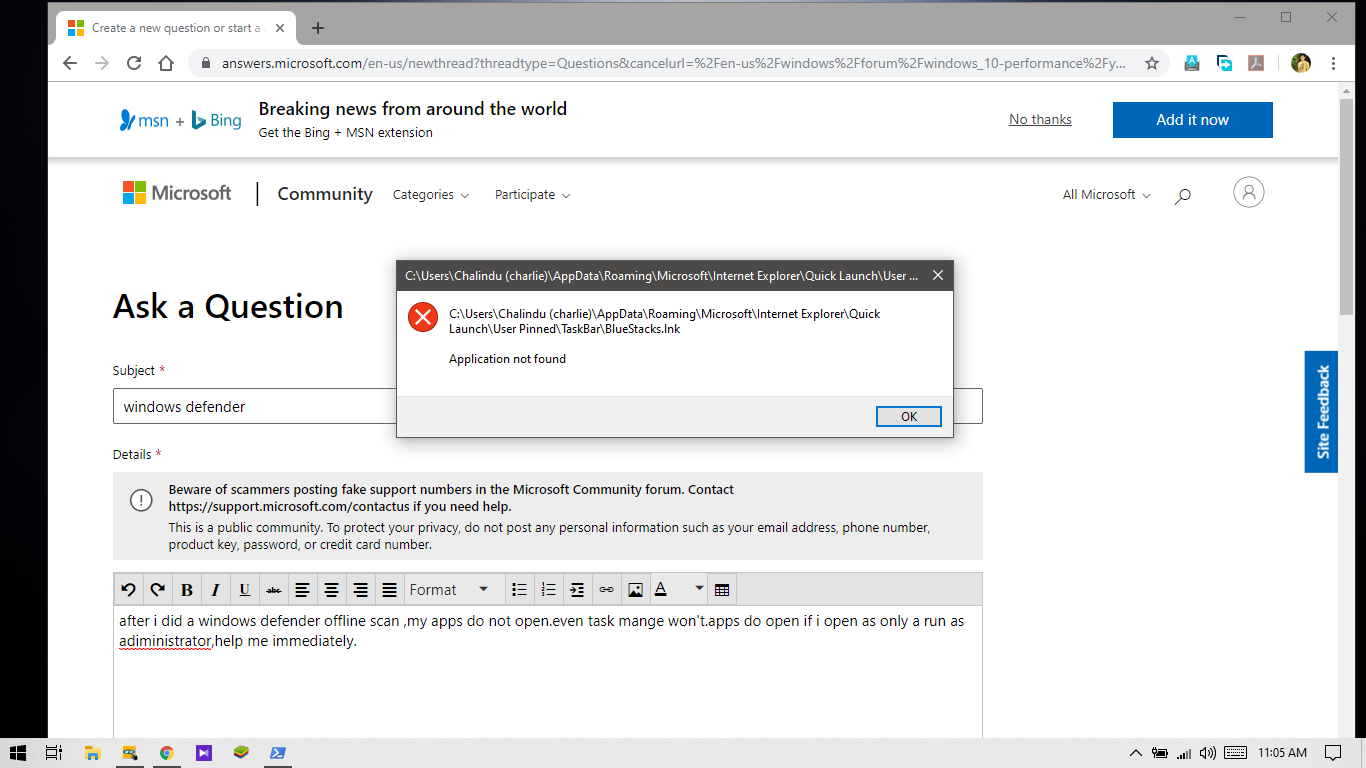The image size is (1366, 768).
Task: Open a new Chrome tab
Action: (x=318, y=28)
